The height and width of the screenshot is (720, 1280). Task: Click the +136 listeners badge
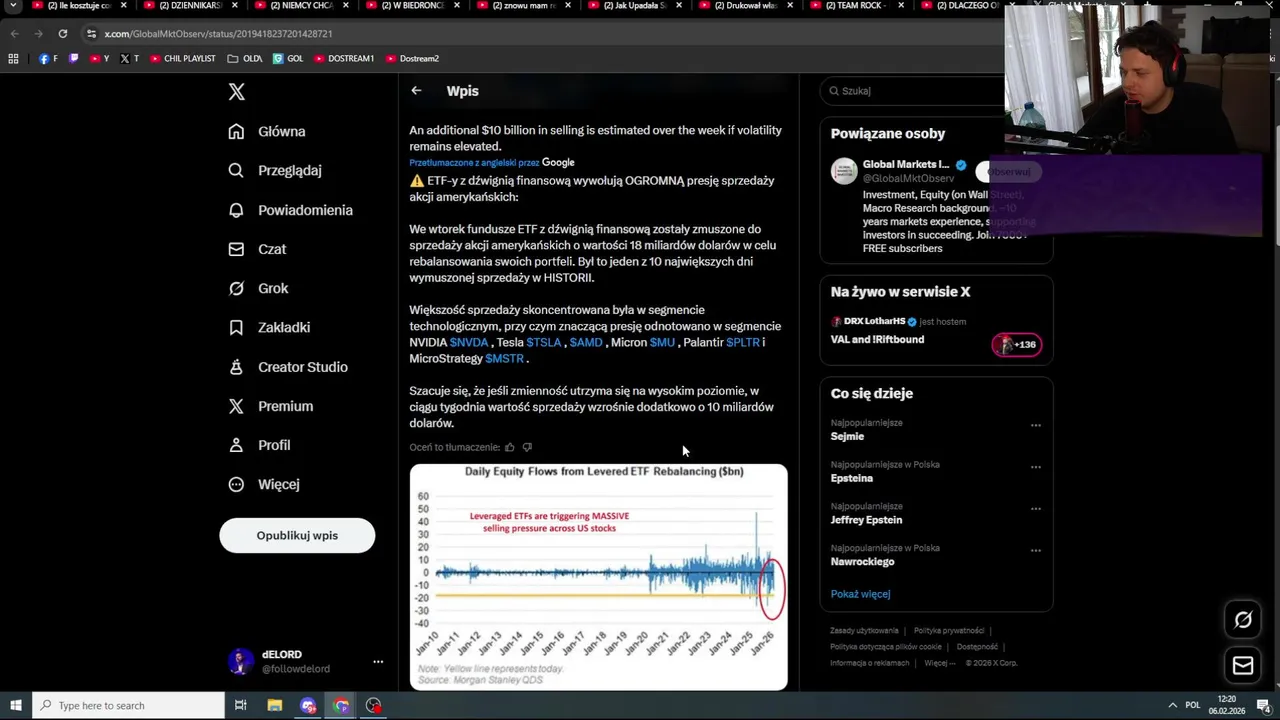[1017, 345]
